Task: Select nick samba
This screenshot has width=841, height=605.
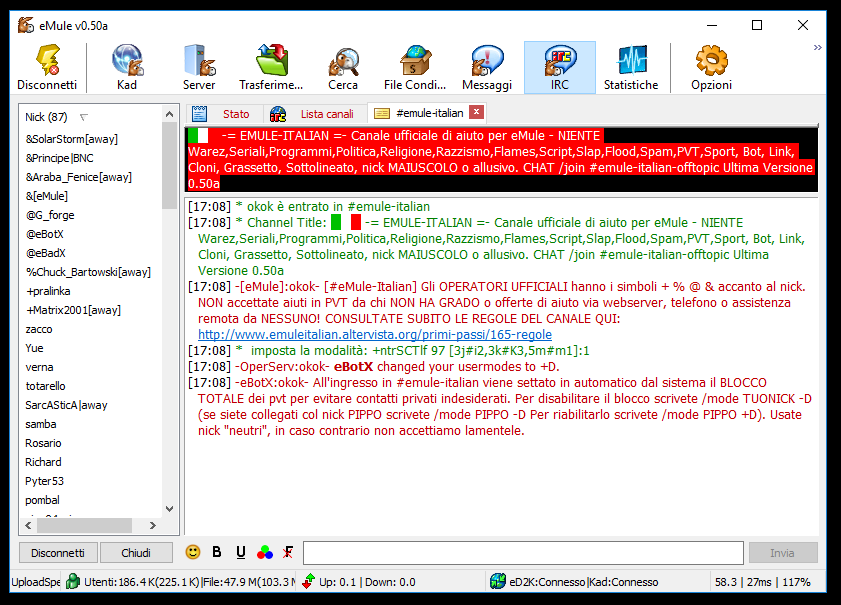Action: coord(41,424)
